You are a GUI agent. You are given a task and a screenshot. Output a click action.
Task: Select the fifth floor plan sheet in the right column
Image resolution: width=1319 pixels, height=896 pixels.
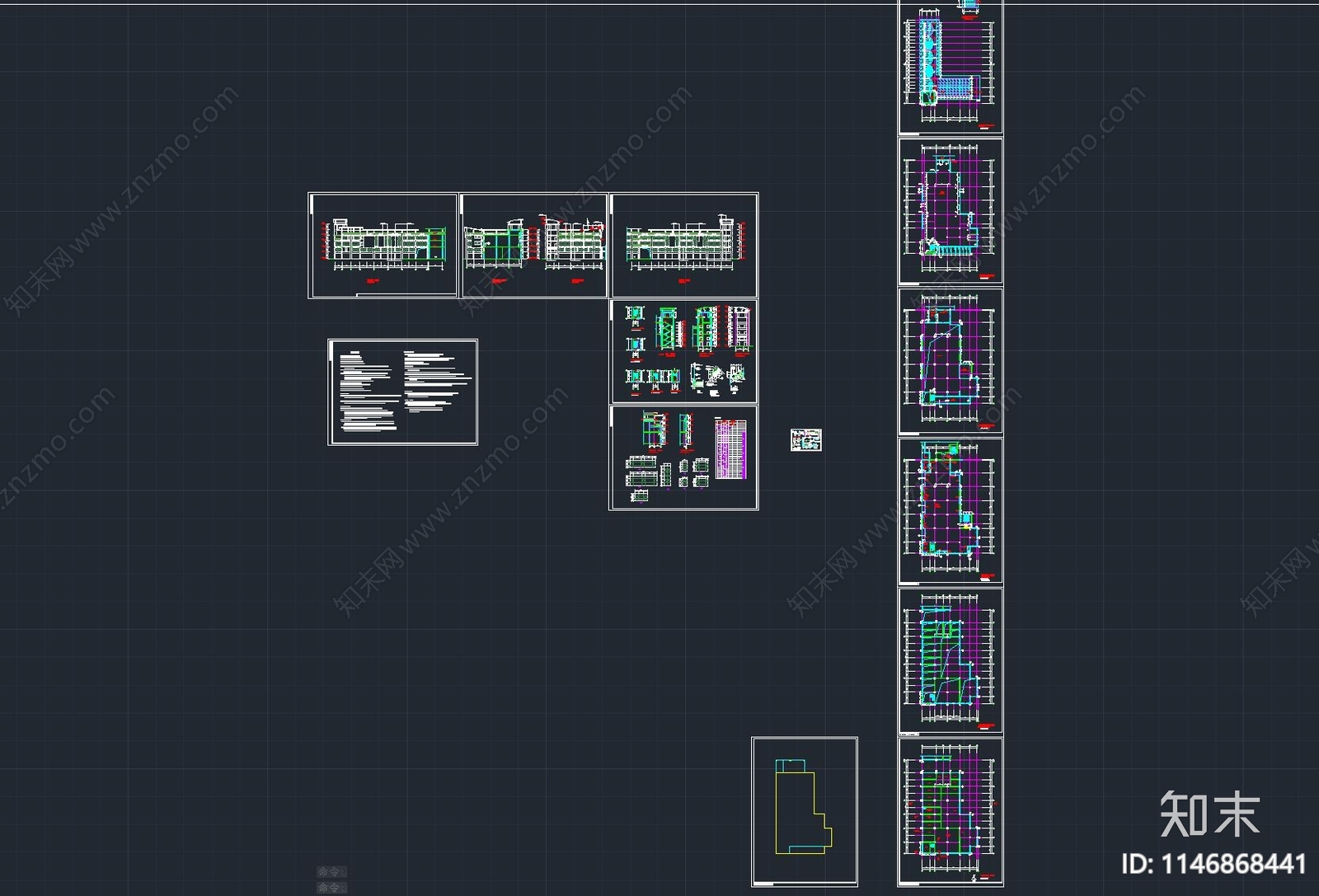tap(950, 660)
